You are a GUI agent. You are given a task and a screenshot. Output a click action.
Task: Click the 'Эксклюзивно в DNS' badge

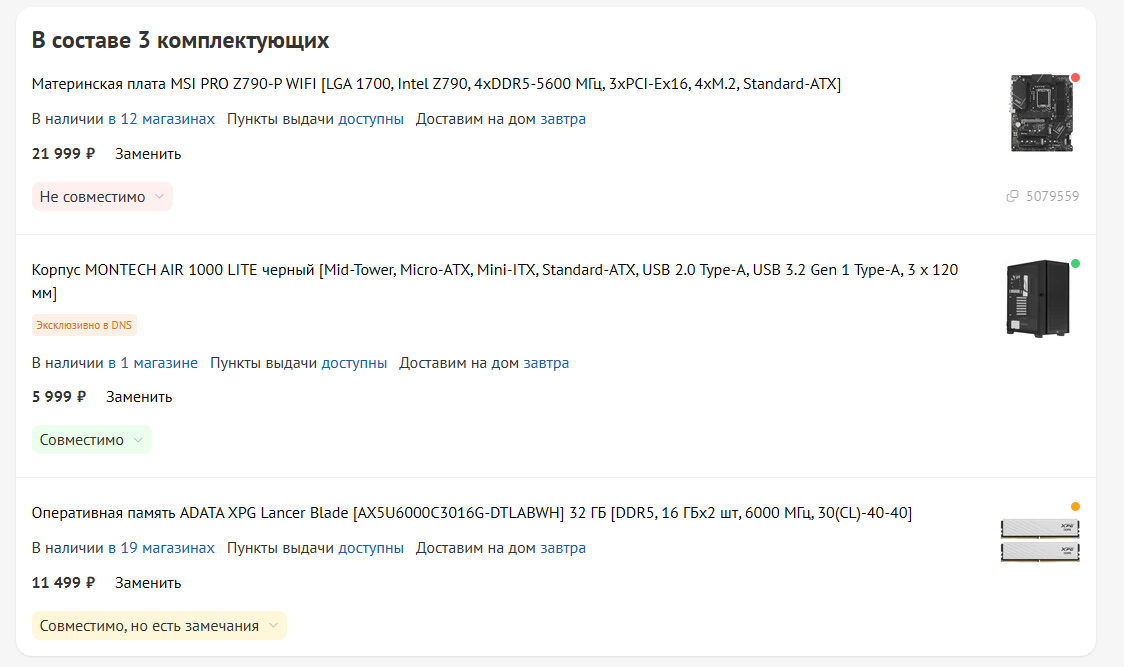[x=84, y=325]
